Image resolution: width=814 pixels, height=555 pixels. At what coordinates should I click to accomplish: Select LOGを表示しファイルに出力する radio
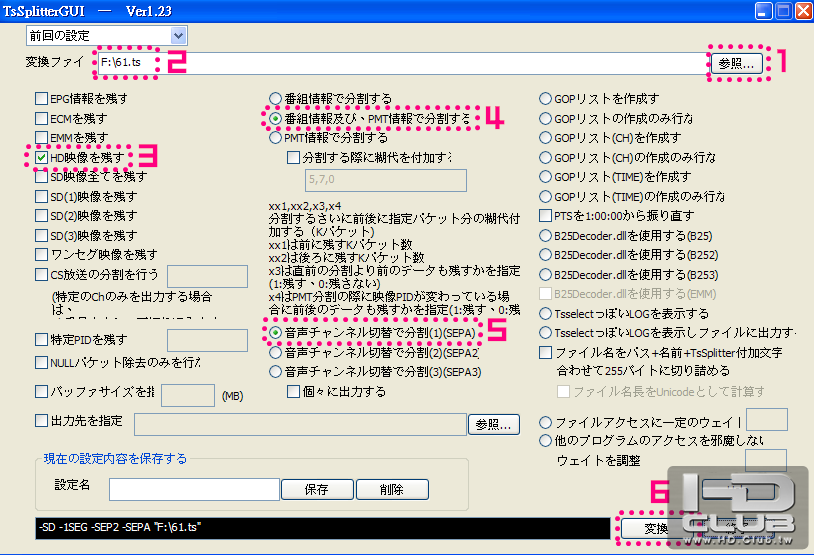[x=545, y=333]
